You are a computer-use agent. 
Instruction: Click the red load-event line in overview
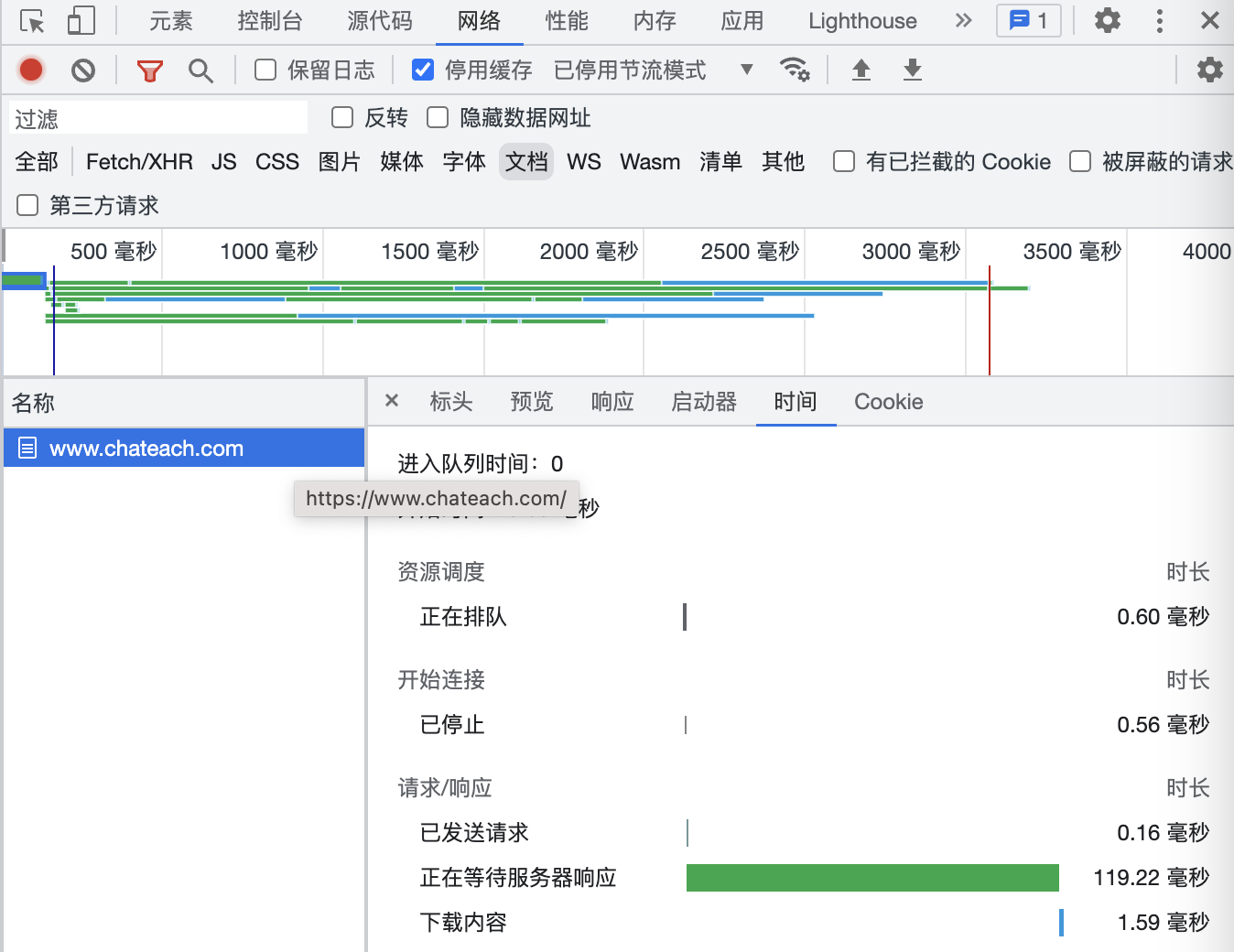tap(990, 320)
